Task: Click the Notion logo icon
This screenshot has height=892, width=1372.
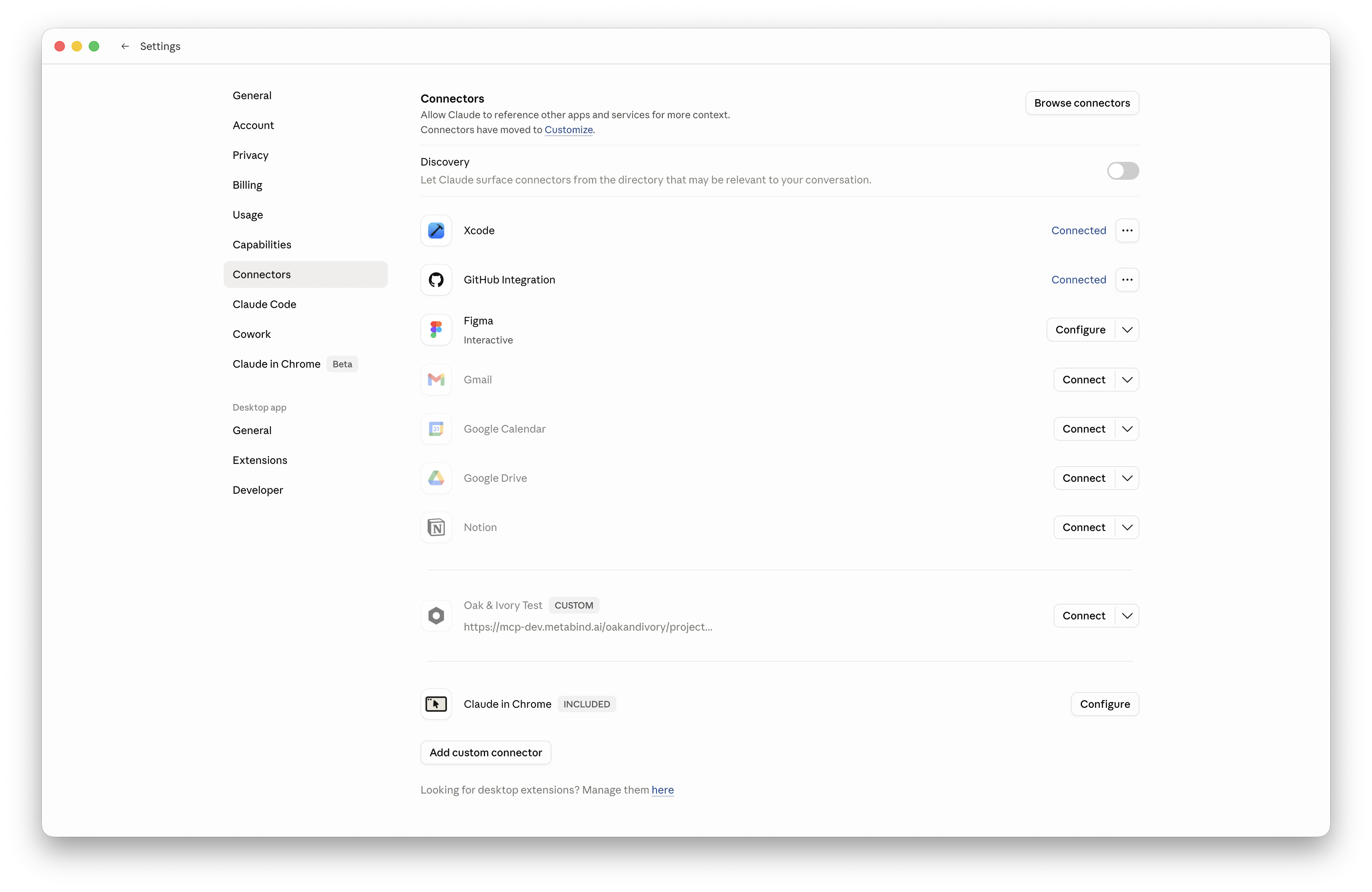Action: (x=436, y=528)
